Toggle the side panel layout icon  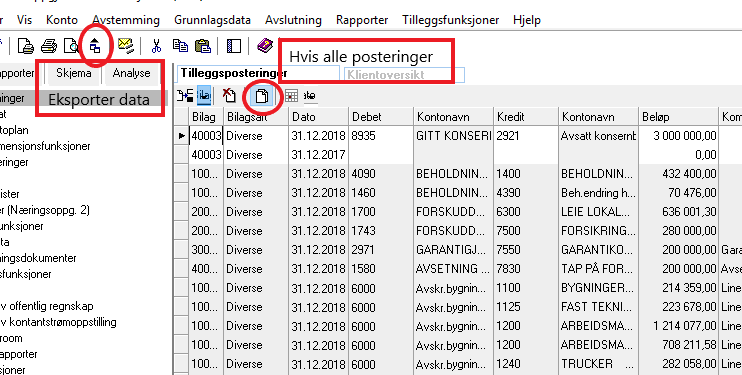click(x=234, y=46)
